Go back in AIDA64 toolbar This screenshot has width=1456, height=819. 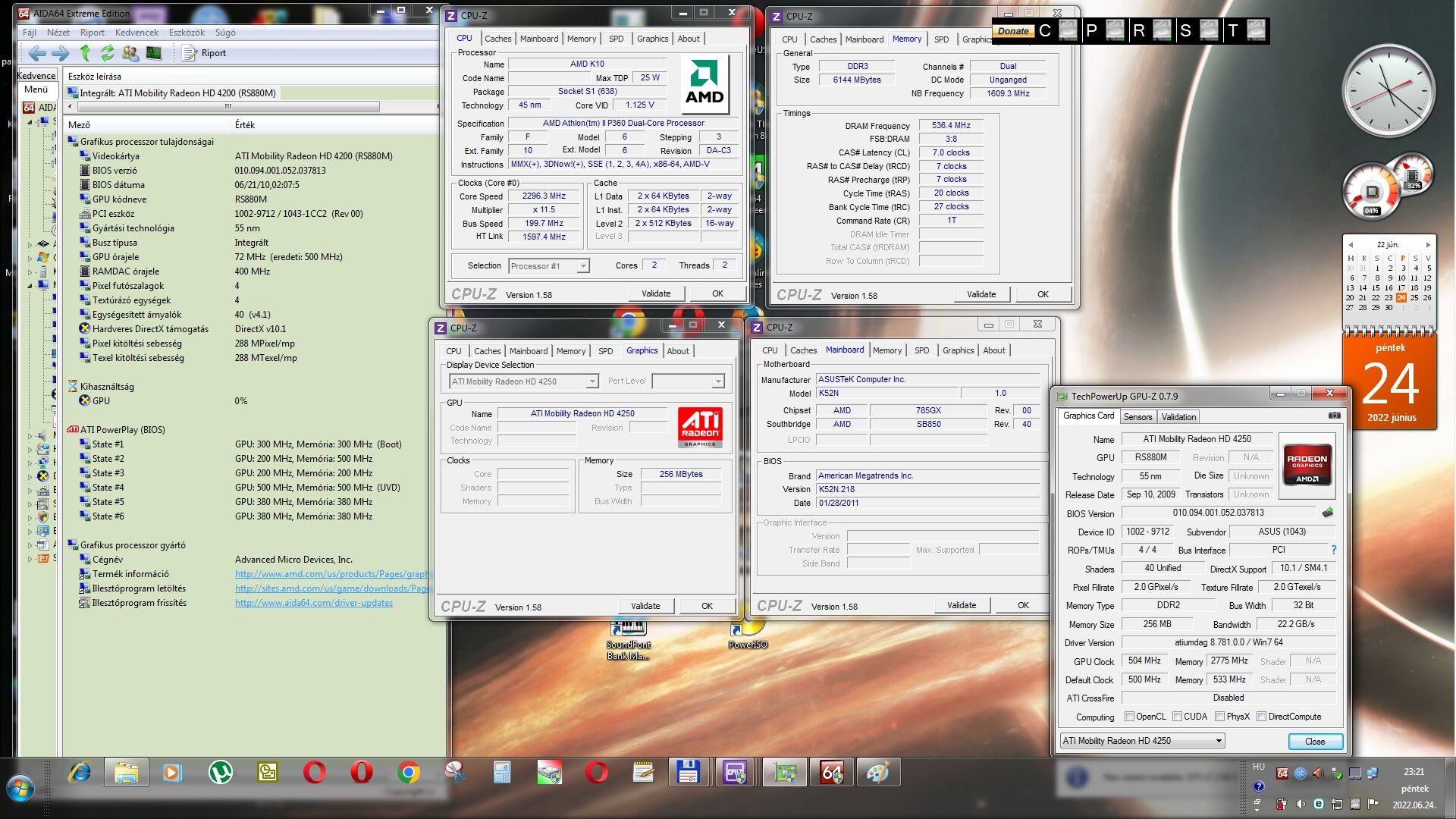point(37,53)
